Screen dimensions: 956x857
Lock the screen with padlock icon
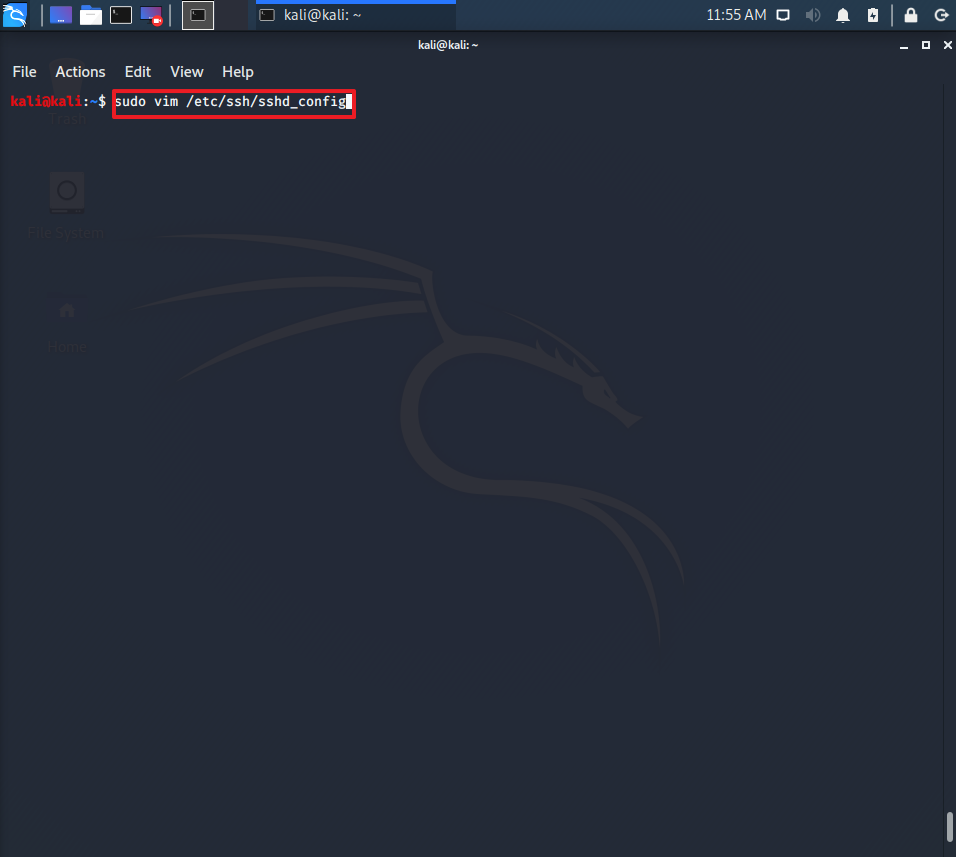[x=911, y=15]
